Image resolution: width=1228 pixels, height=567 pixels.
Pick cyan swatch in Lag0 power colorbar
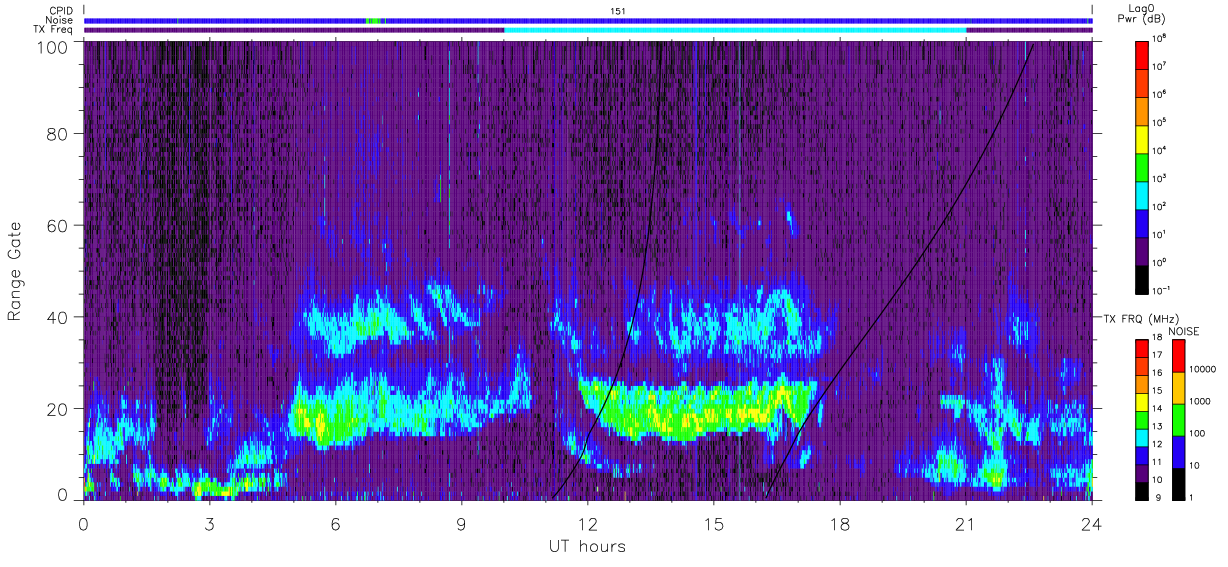pos(1142,194)
